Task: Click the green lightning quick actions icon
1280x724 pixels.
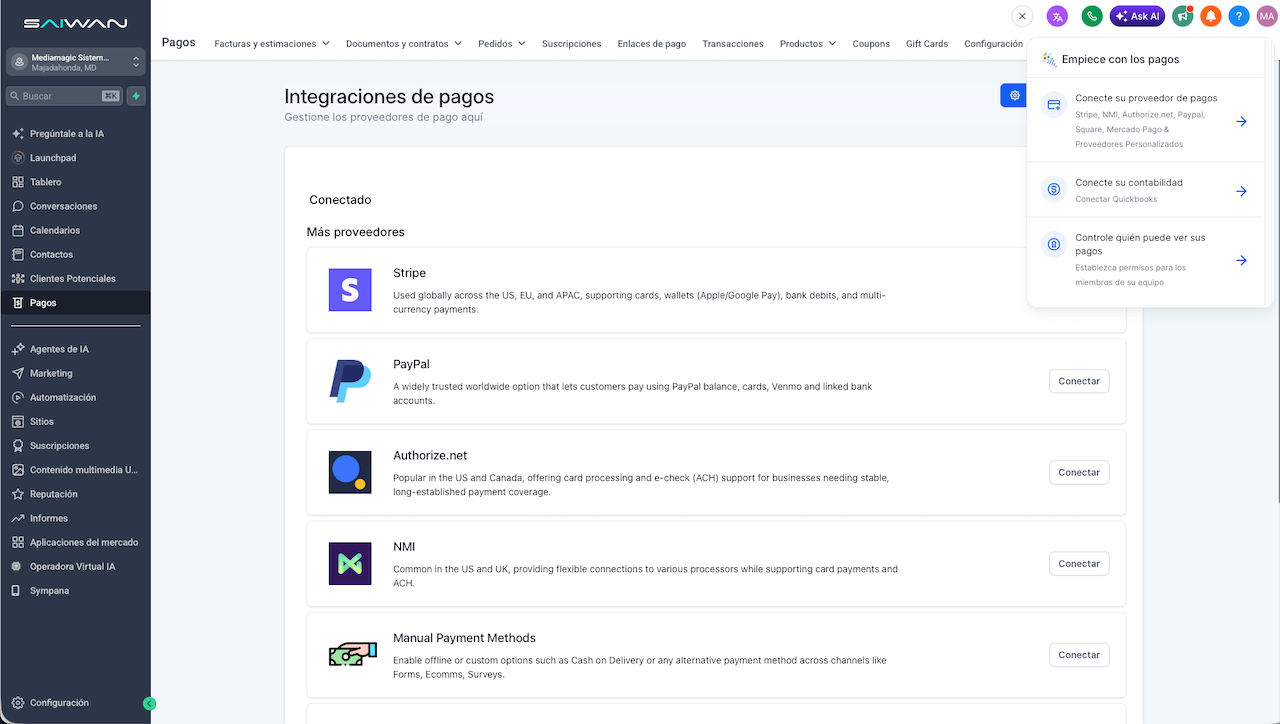Action: click(136, 96)
